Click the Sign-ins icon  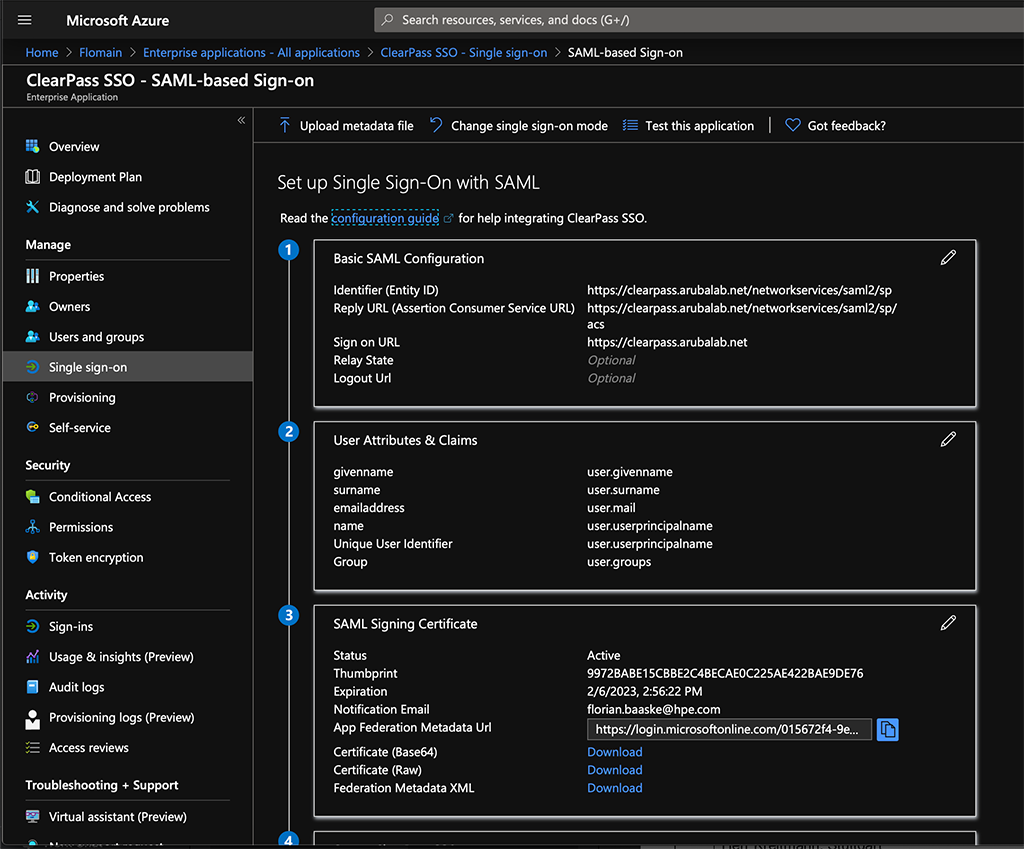[x=32, y=626]
